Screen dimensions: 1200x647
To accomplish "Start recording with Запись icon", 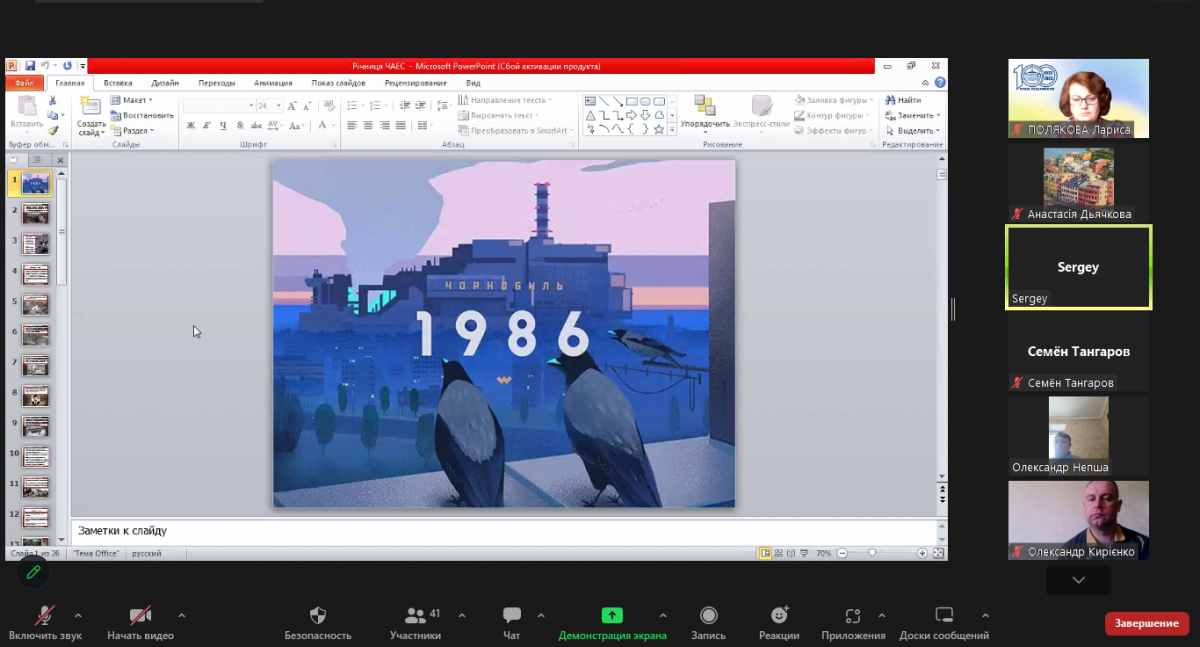I will click(x=708, y=616).
